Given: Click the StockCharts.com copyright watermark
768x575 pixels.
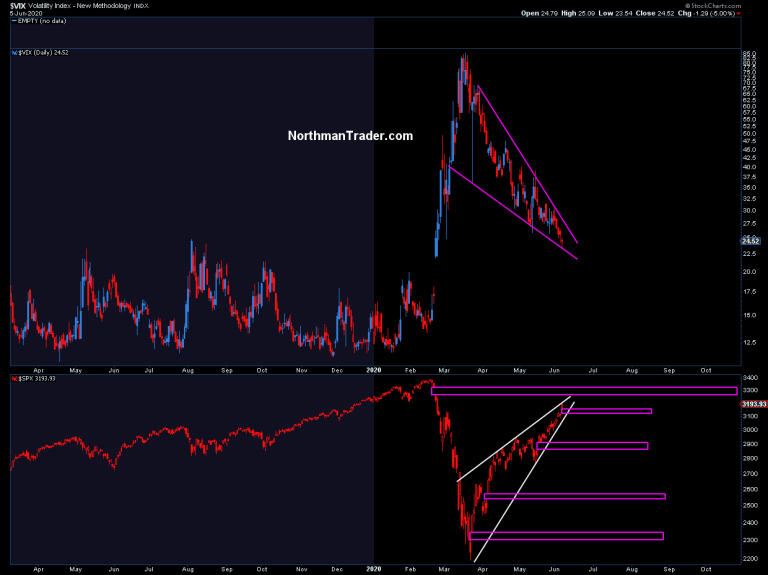Looking at the screenshot, I should [x=735, y=4].
